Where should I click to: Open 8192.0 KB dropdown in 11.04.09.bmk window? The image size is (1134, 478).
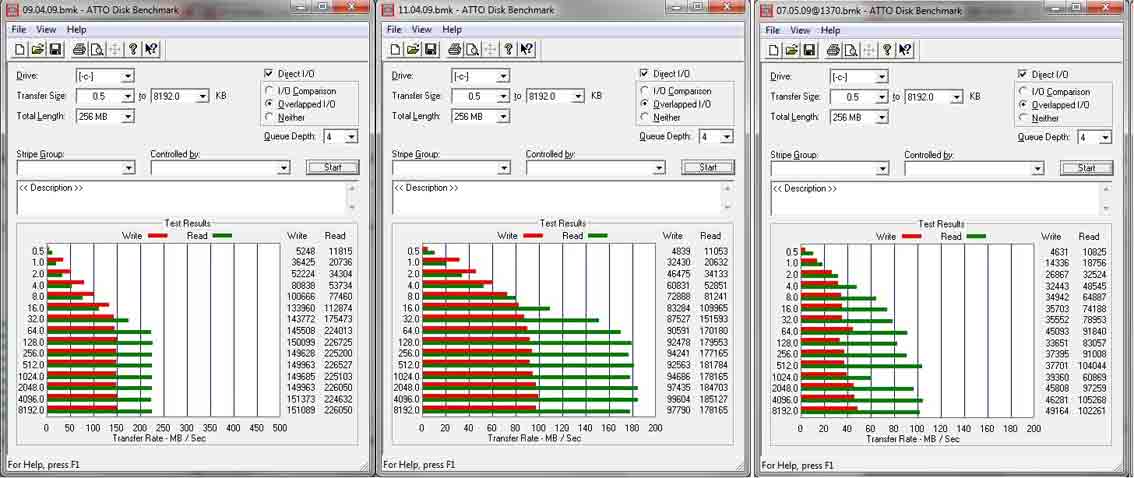(577, 96)
